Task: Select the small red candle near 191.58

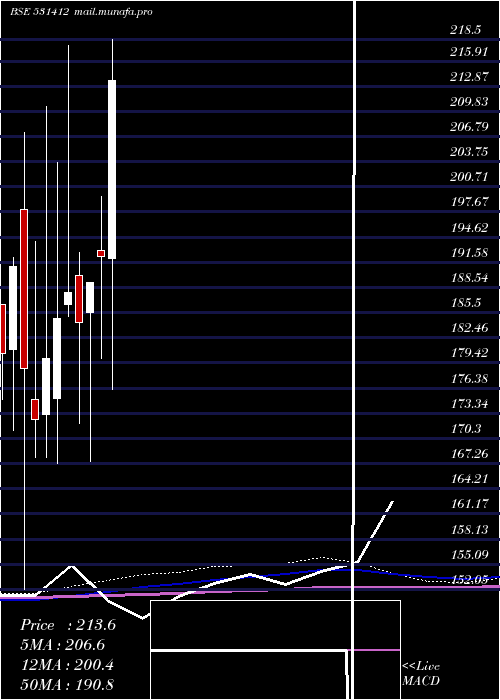Action: coord(101,254)
